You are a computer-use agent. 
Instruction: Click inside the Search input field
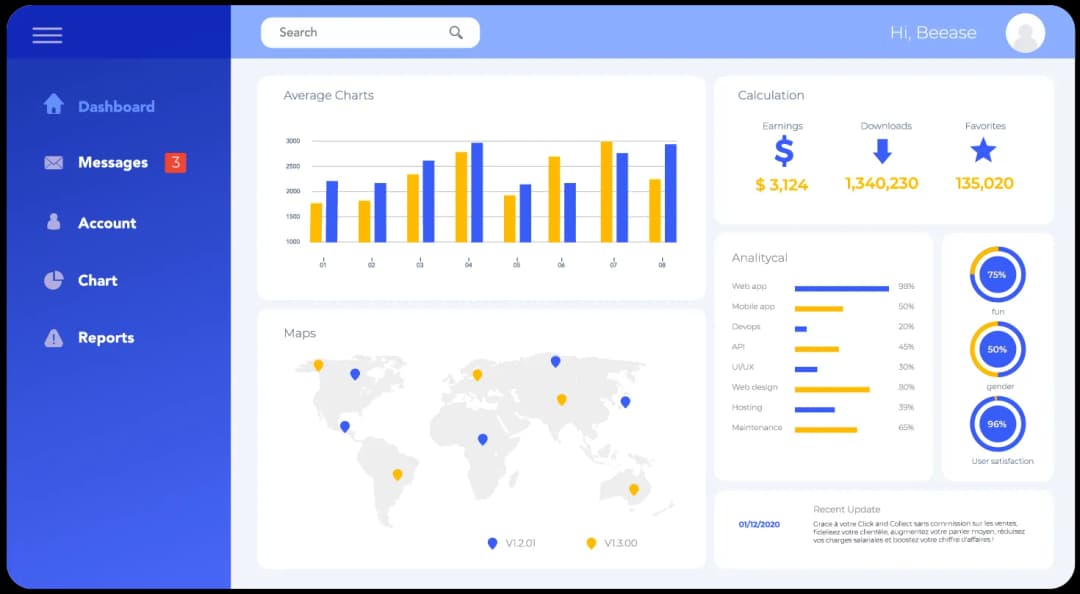350,33
